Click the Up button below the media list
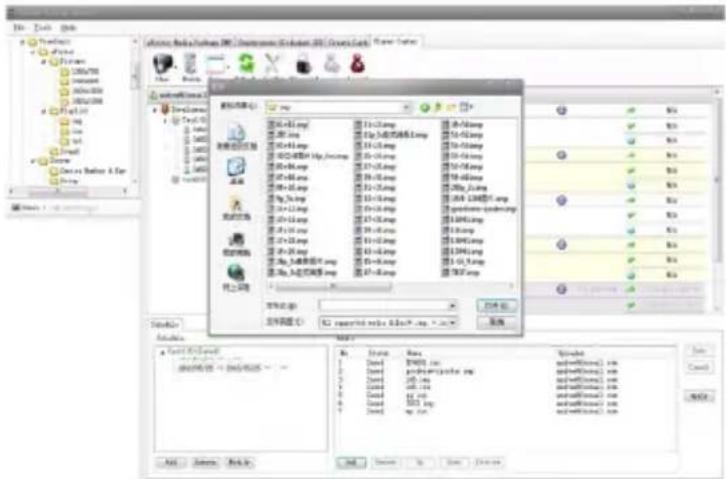This screenshot has height=479, width=726. [x=420, y=462]
